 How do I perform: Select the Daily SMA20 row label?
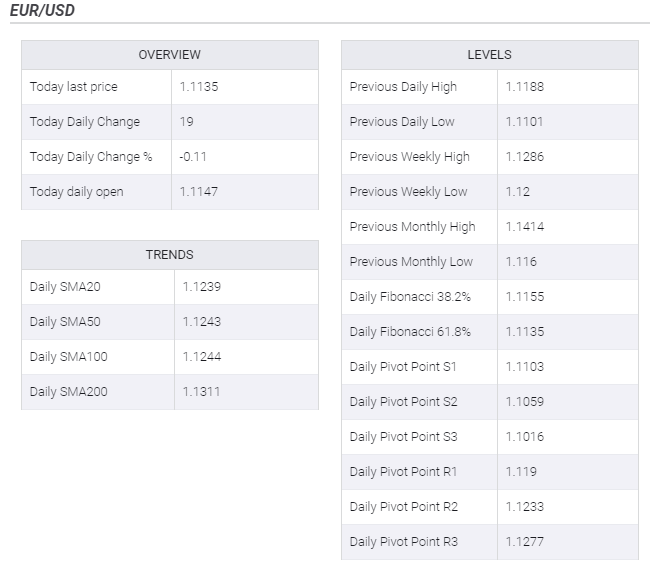[65, 287]
